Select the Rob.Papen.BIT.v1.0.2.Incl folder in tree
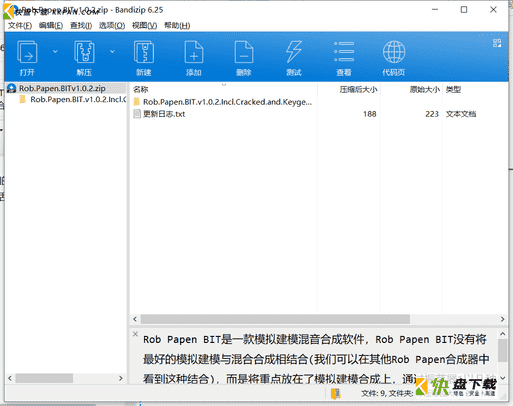Viewport: 513px width, 406px height. point(78,99)
